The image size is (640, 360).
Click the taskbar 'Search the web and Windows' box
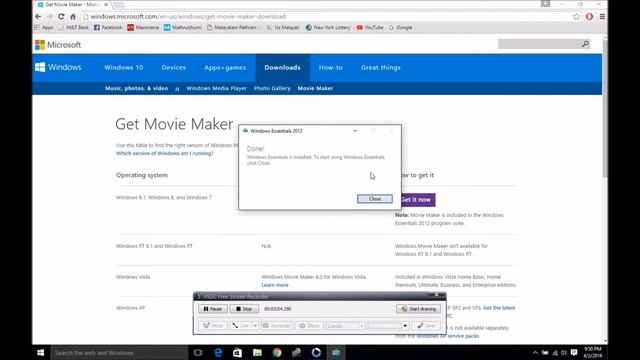tap(119, 353)
